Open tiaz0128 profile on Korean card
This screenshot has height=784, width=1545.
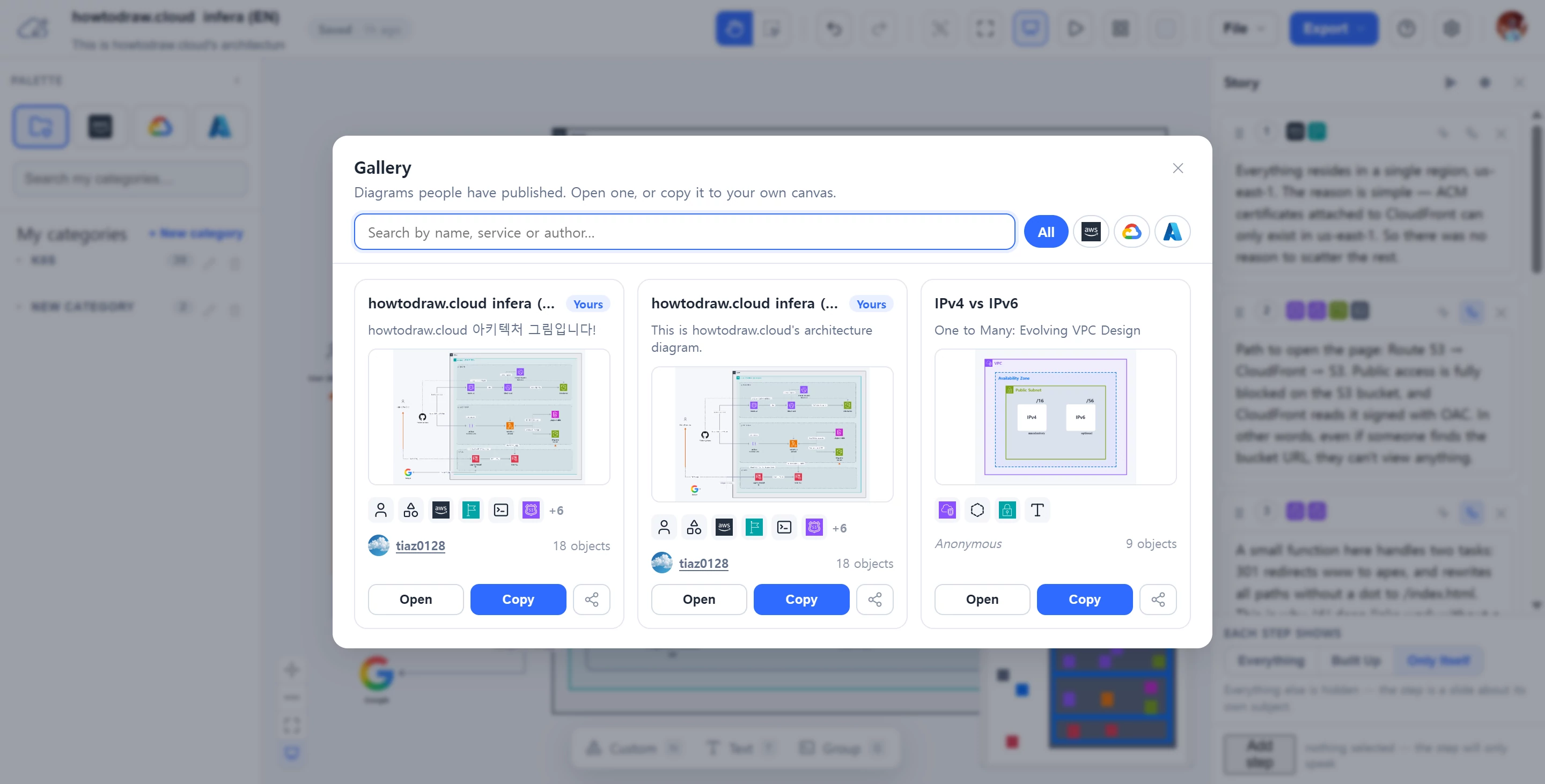420,545
